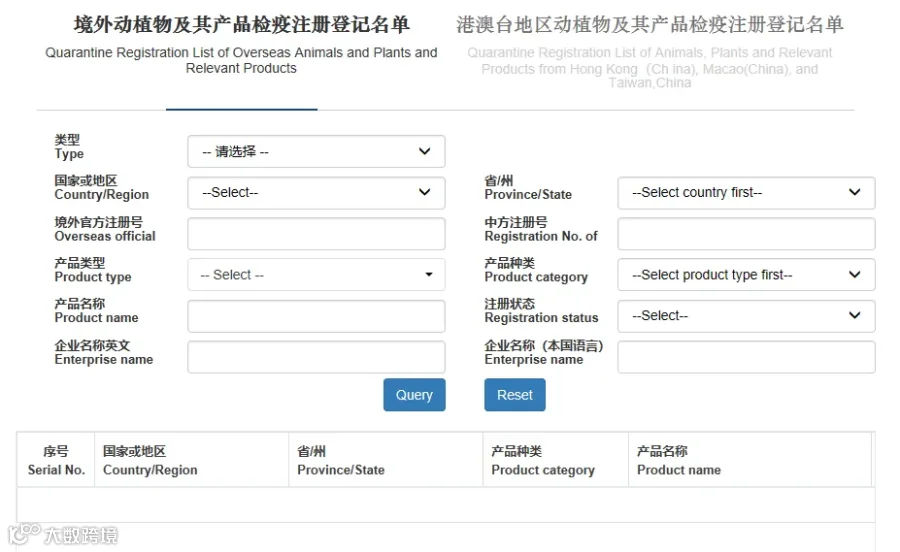Click the 注册状态 Registration status label

point(541,311)
